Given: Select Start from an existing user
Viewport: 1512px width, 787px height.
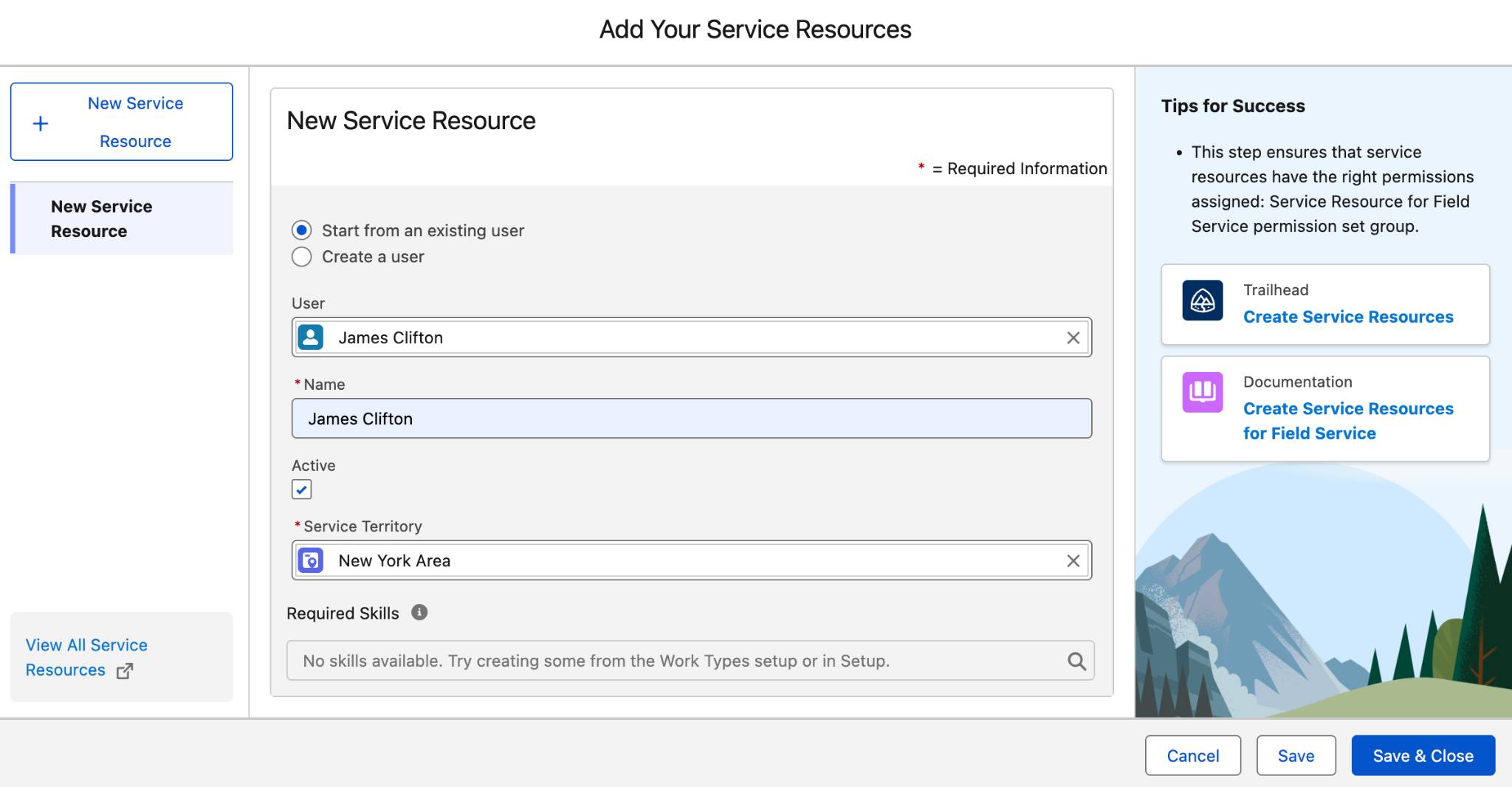Looking at the screenshot, I should [x=301, y=230].
